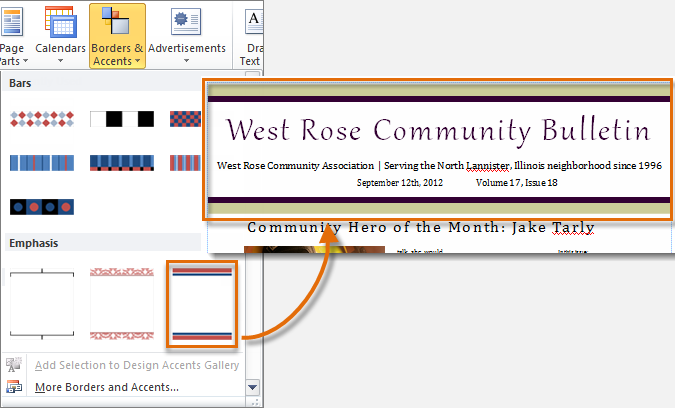Viewport: 675px width, 408px height.
Task: Open the Borders & Accents dropdown
Action: [117, 36]
